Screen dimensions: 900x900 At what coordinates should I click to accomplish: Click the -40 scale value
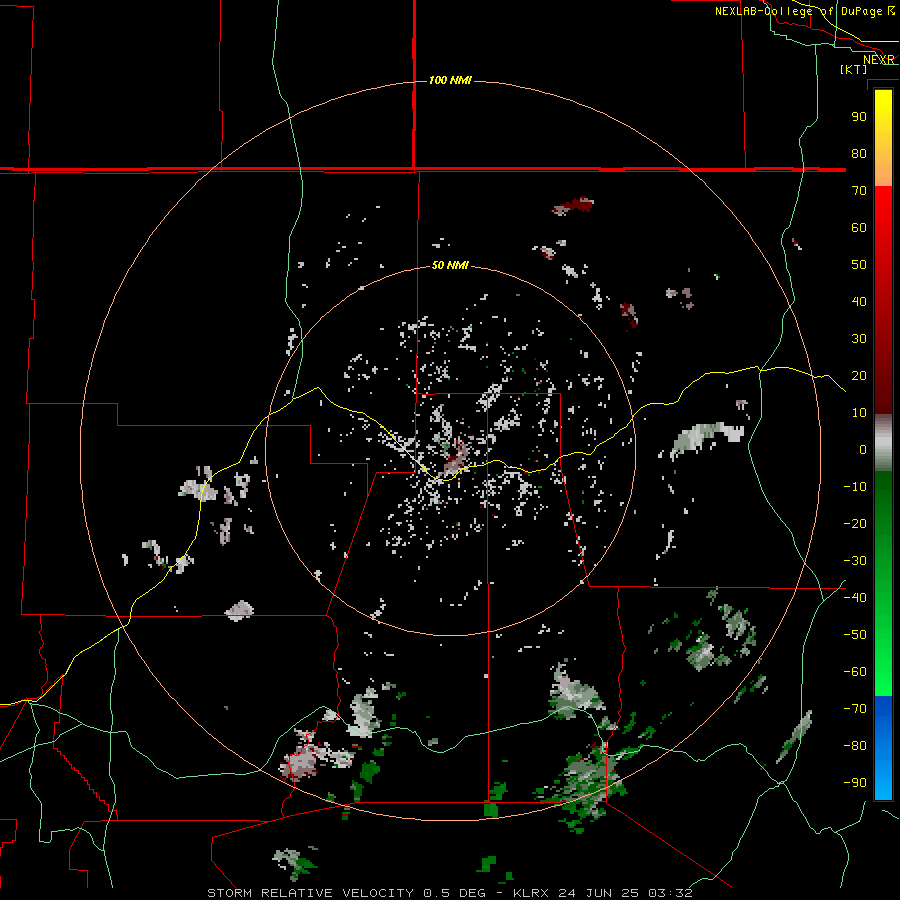coord(855,598)
